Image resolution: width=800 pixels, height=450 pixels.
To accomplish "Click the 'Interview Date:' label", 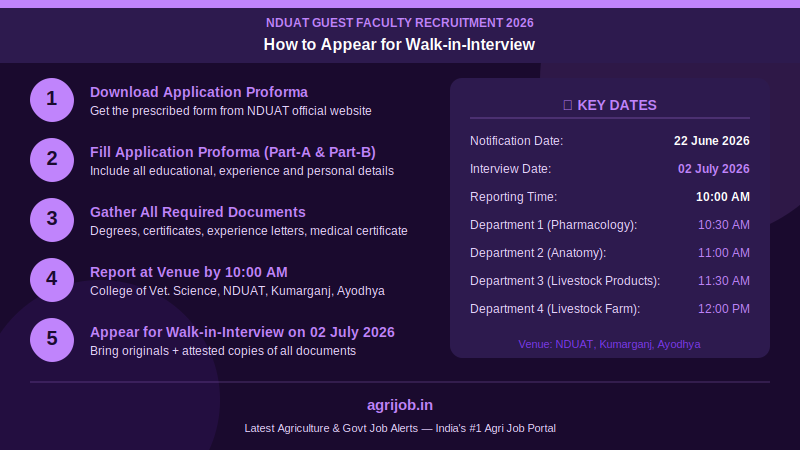I will [510, 169].
